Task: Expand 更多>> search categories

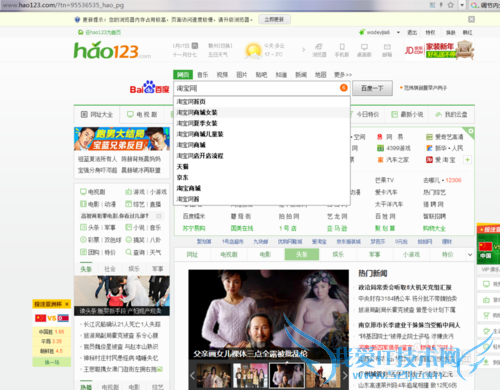Action: coord(343,75)
